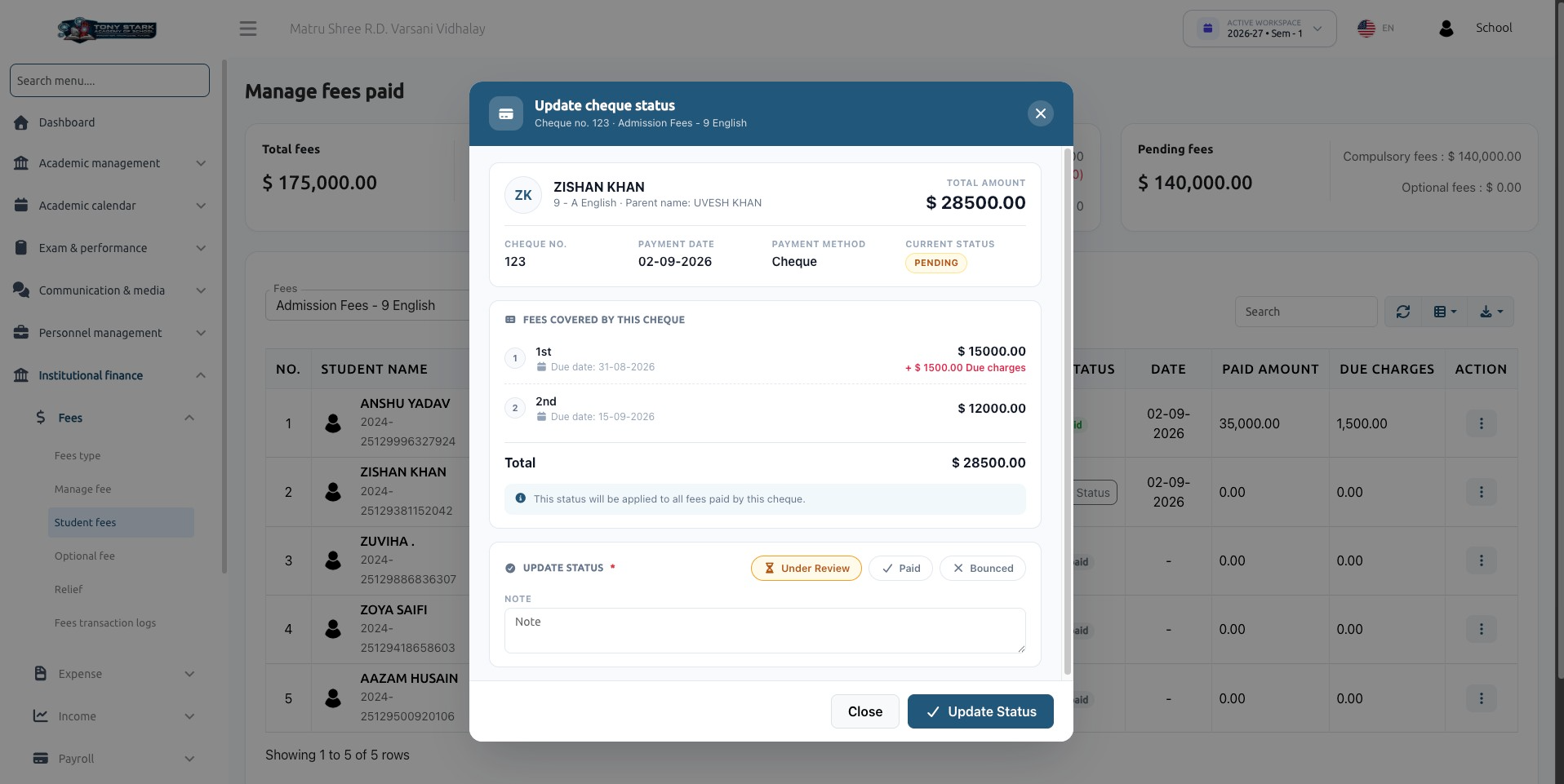Click the Expense document icon
Viewport: 1564px width, 784px height.
click(x=41, y=673)
